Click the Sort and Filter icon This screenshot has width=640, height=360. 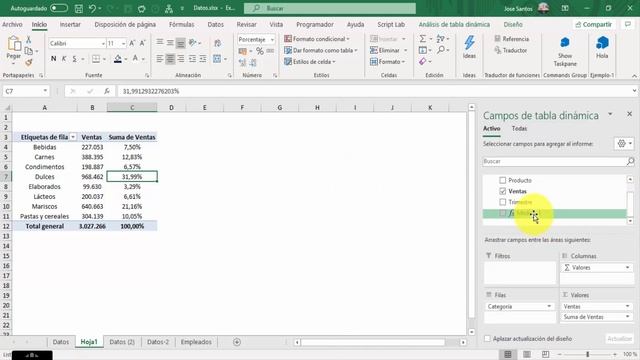(440, 38)
